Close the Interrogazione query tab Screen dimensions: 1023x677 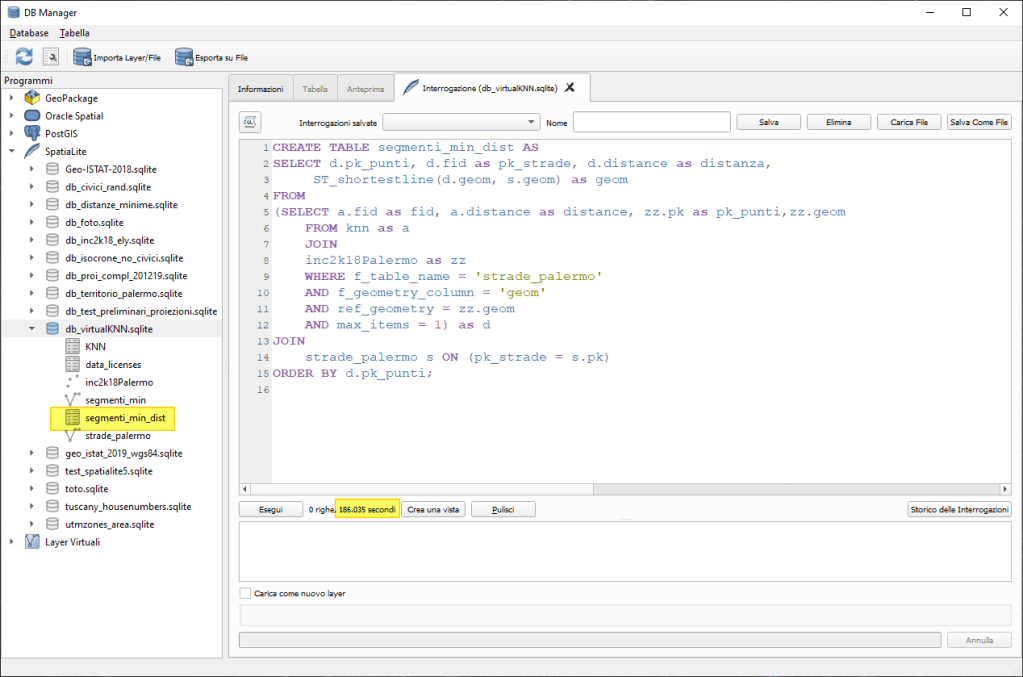[570, 88]
